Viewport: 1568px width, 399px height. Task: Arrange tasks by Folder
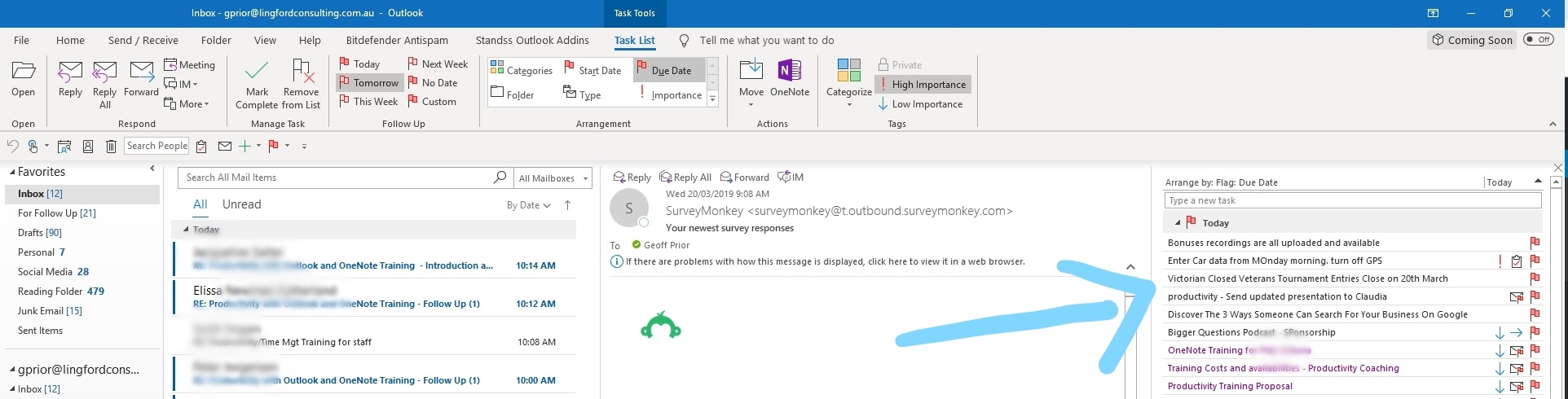[x=513, y=94]
